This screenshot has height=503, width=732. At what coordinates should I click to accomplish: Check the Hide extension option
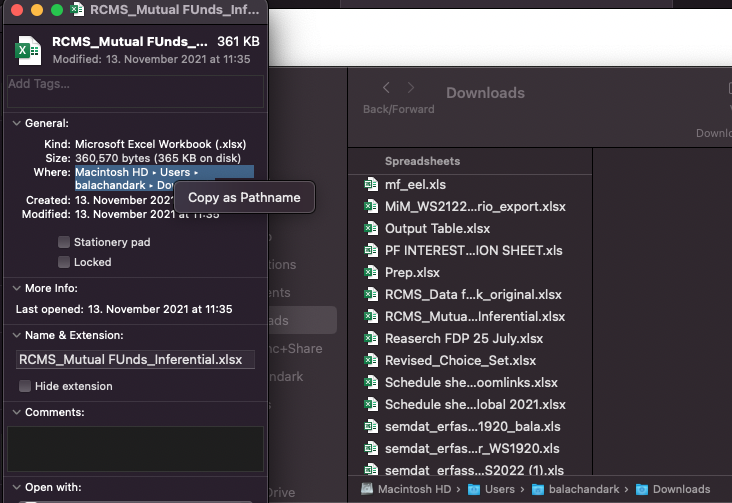pyautogui.click(x=25, y=386)
